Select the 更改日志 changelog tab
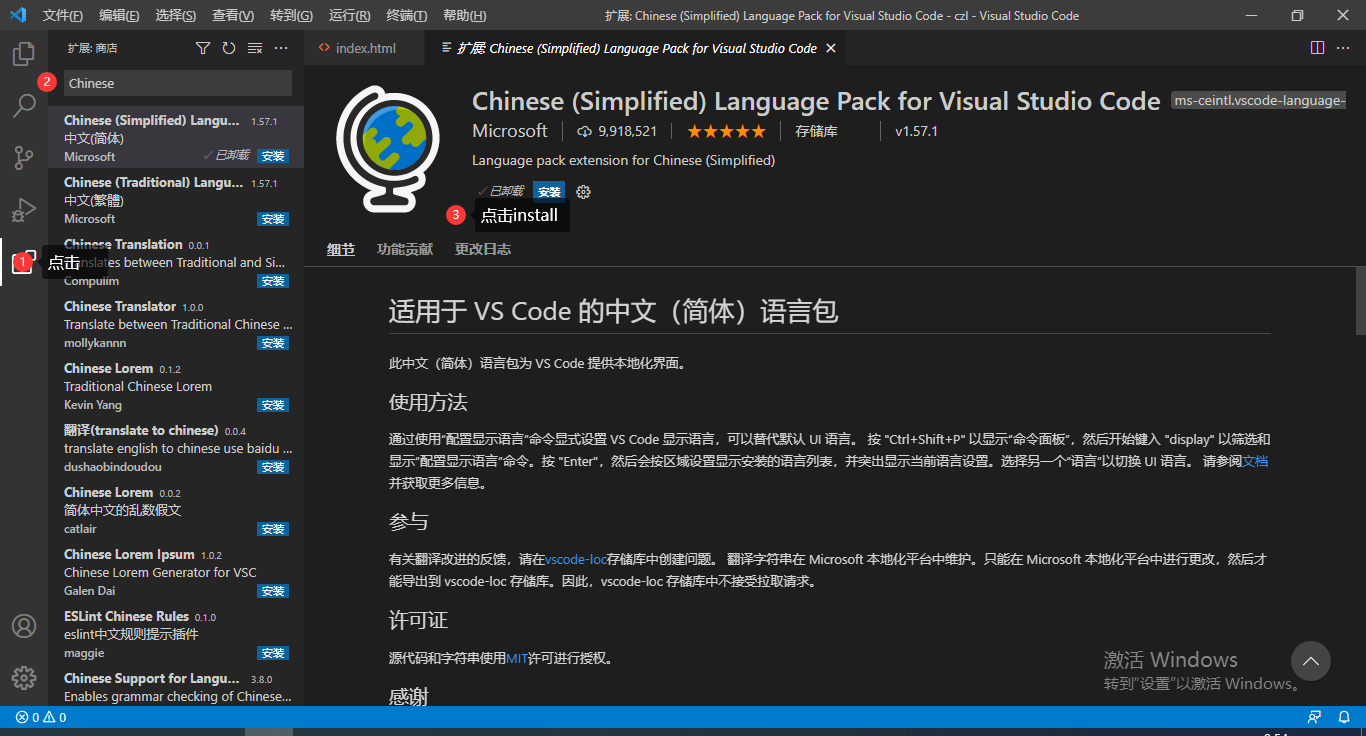1366x736 pixels. pos(483,249)
